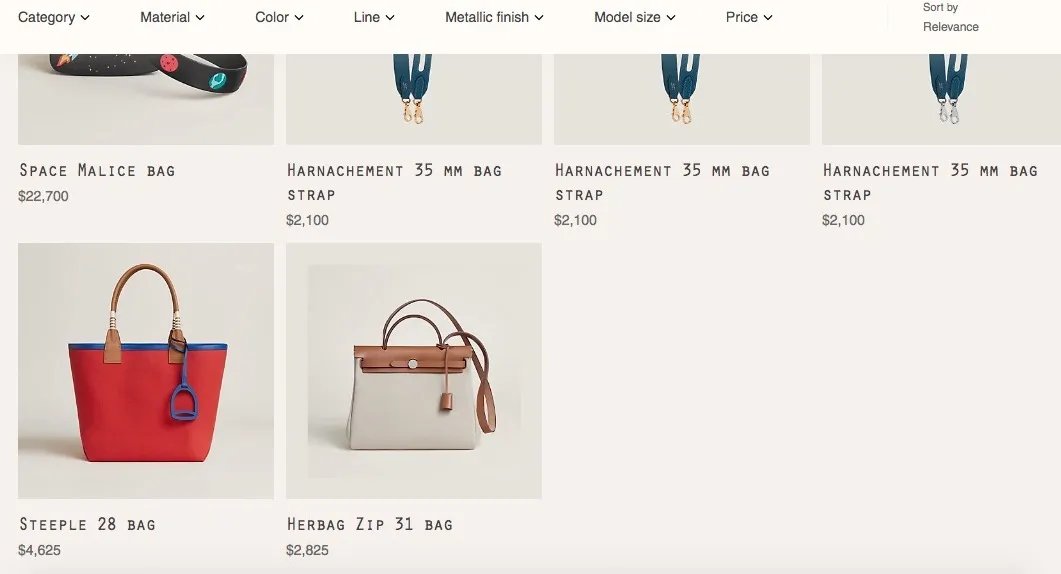
Task: Expand the Price filter dropdown
Action: [x=749, y=18]
